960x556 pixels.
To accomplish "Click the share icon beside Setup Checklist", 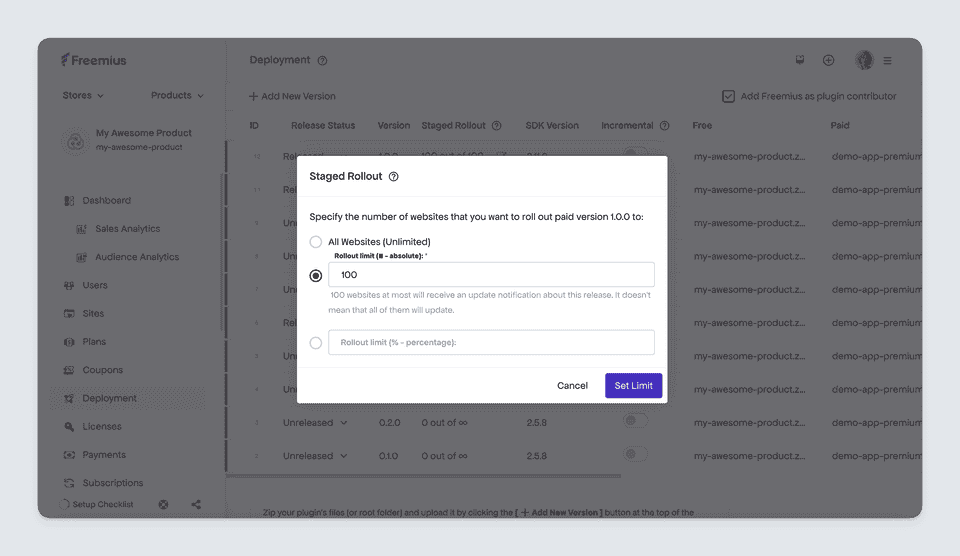I will click(196, 505).
